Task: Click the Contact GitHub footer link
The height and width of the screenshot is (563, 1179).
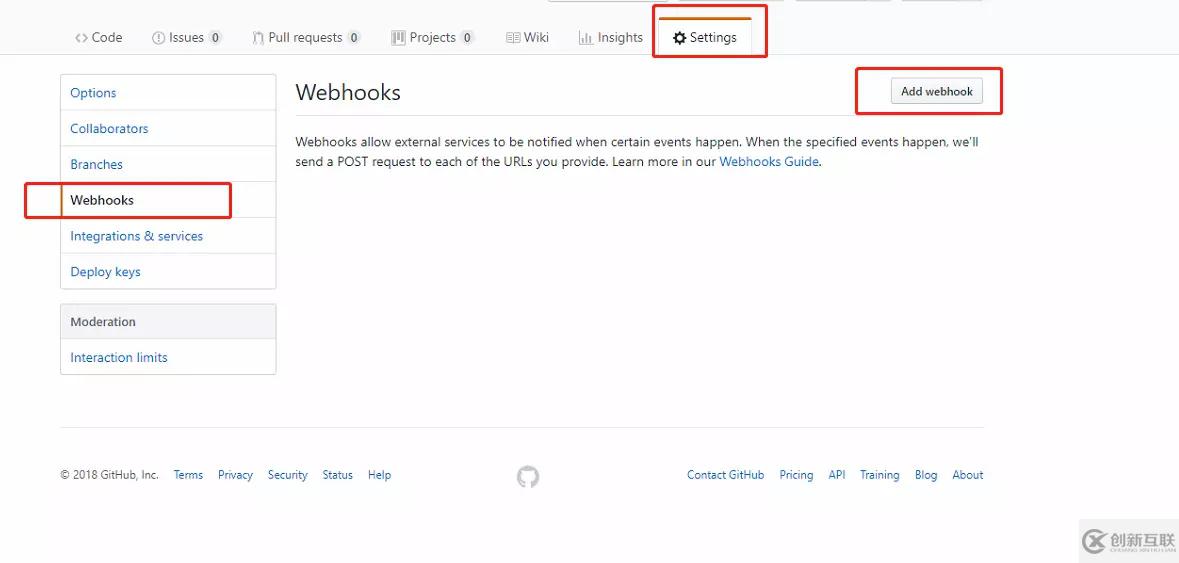Action: coord(725,475)
